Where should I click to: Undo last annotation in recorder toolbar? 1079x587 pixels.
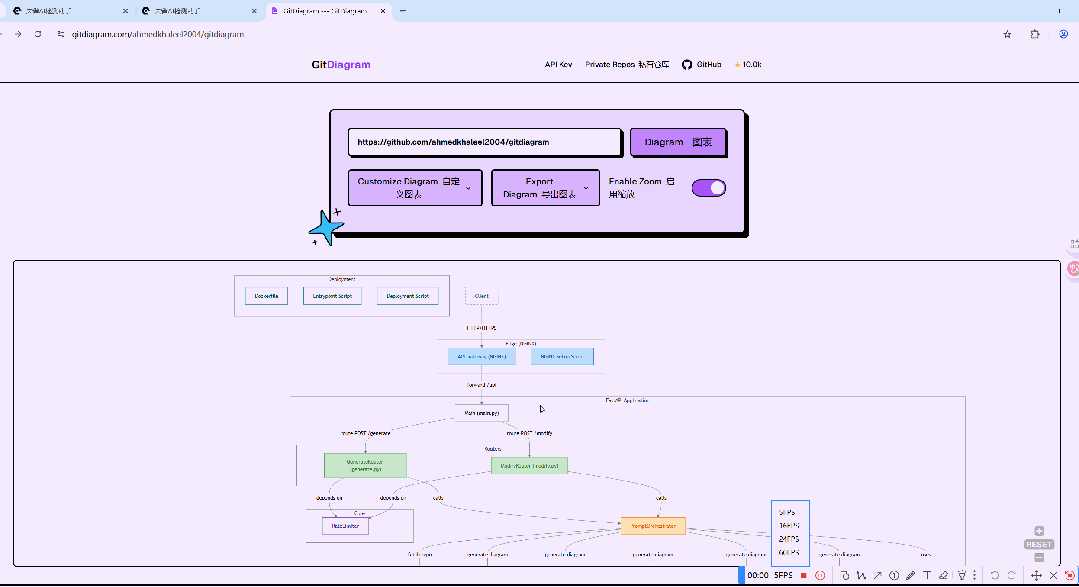tap(994, 575)
